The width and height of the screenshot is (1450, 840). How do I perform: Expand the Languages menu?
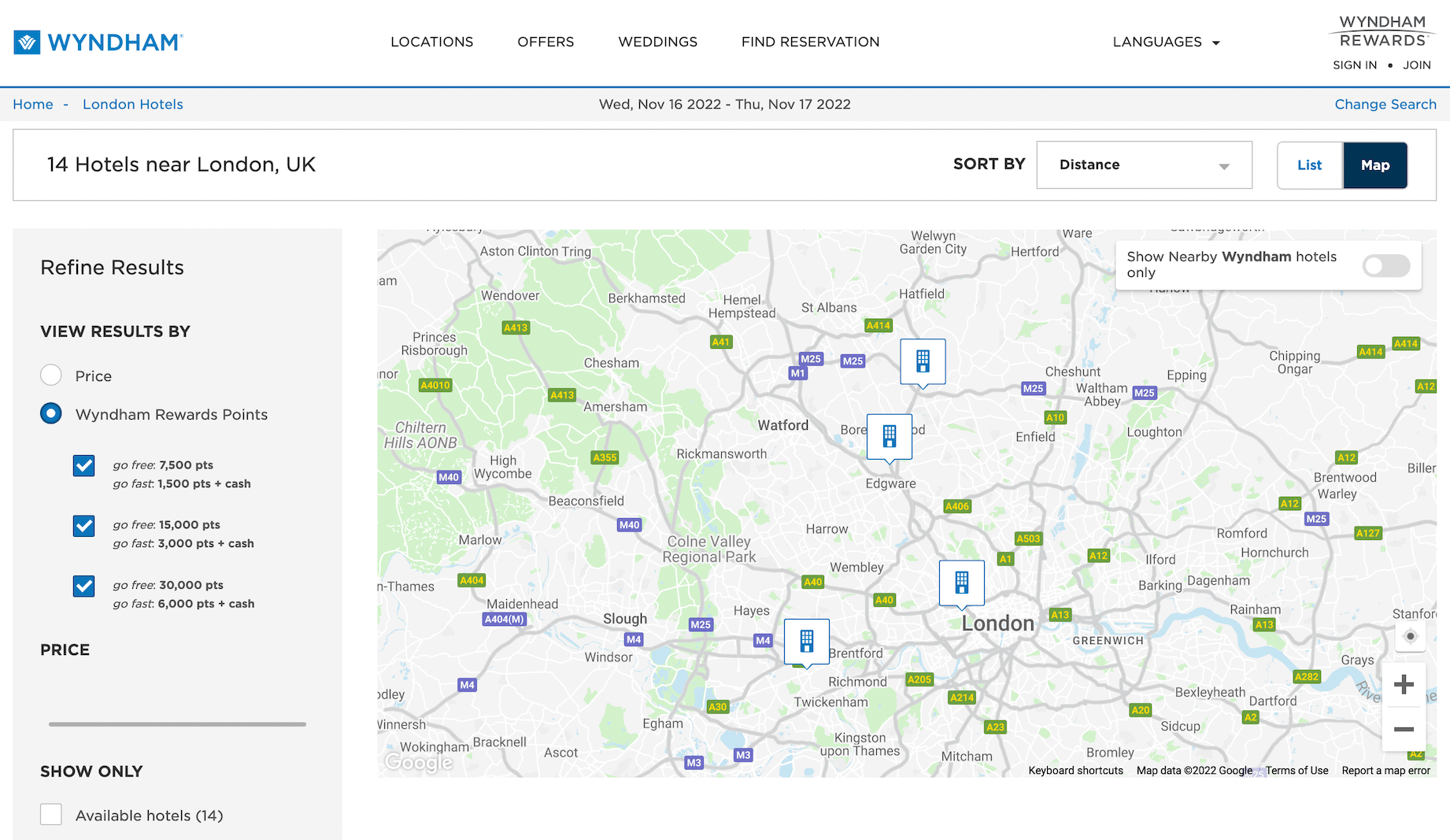[x=1166, y=42]
